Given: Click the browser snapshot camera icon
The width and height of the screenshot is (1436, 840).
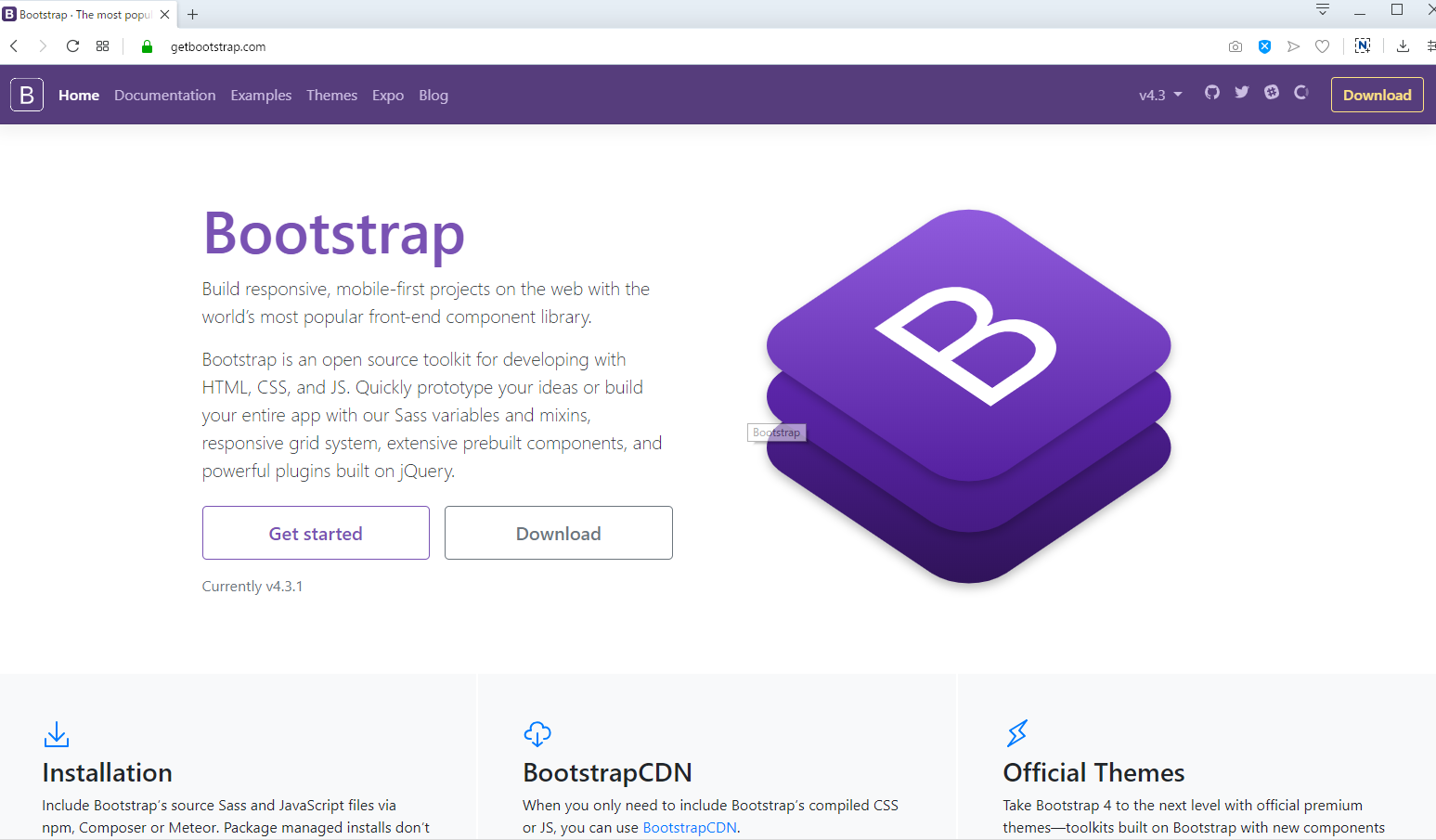Looking at the screenshot, I should pyautogui.click(x=1235, y=46).
